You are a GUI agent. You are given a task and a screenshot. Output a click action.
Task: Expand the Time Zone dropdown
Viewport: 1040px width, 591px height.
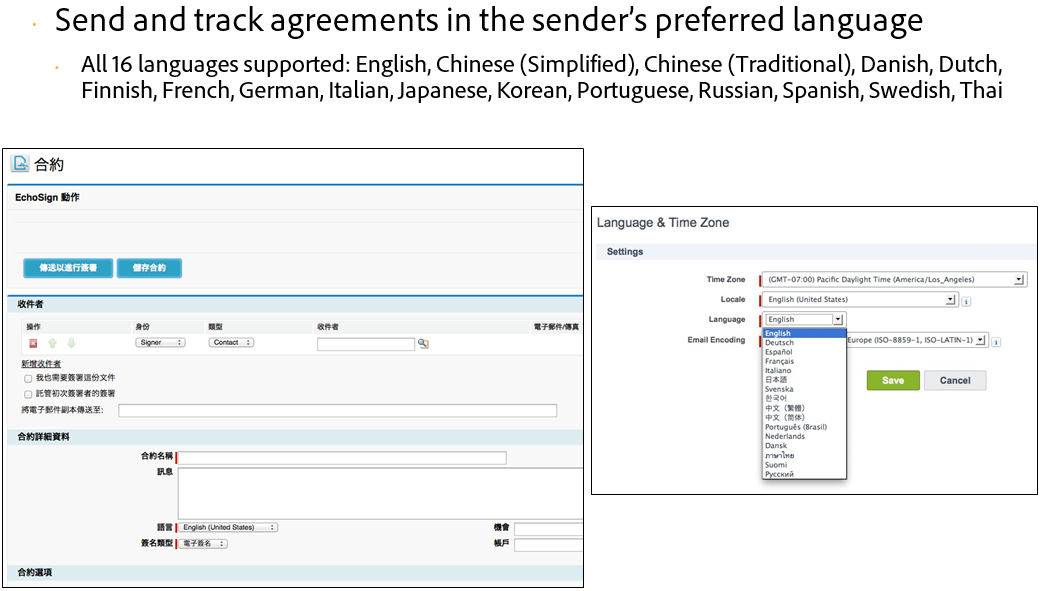pyautogui.click(x=894, y=279)
